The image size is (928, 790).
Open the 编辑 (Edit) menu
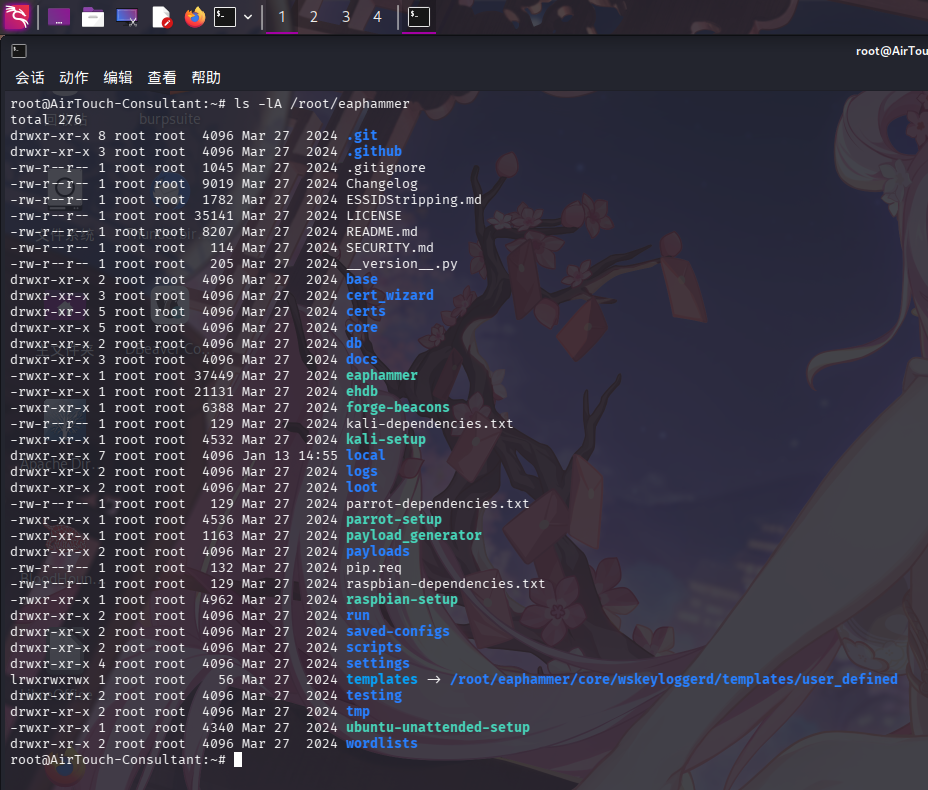(118, 78)
